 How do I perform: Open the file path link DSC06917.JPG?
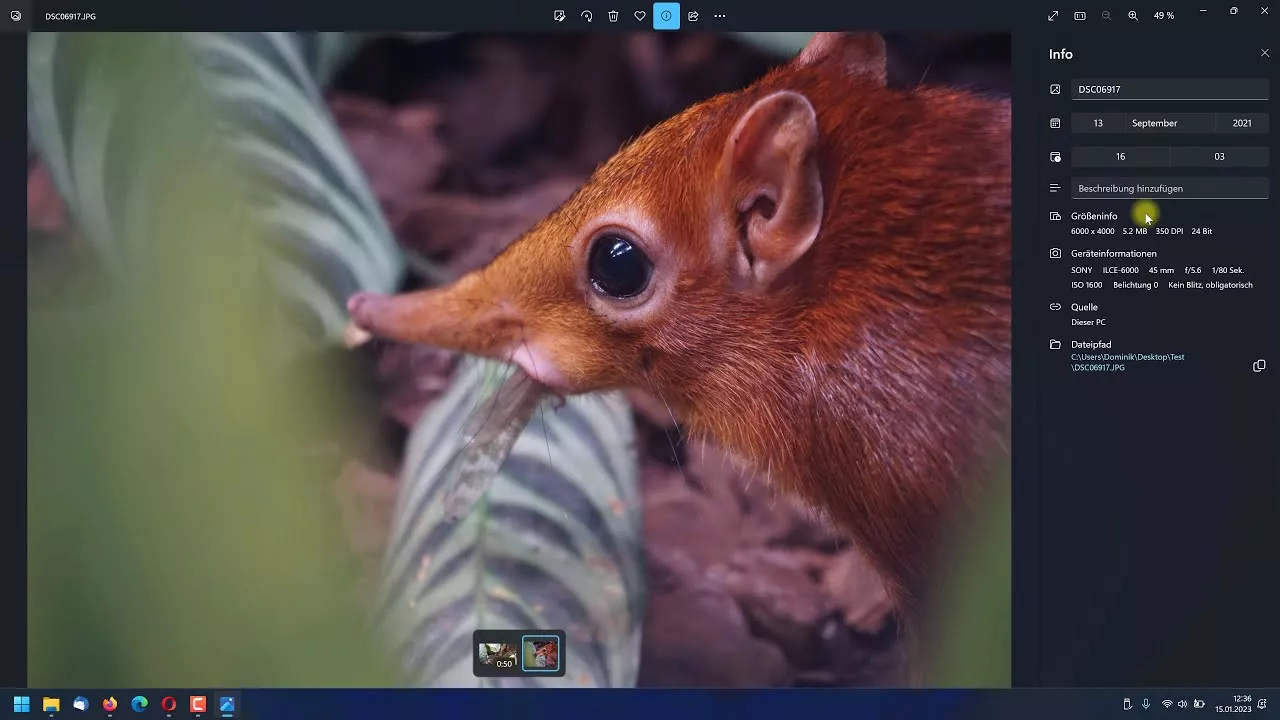click(x=1127, y=362)
